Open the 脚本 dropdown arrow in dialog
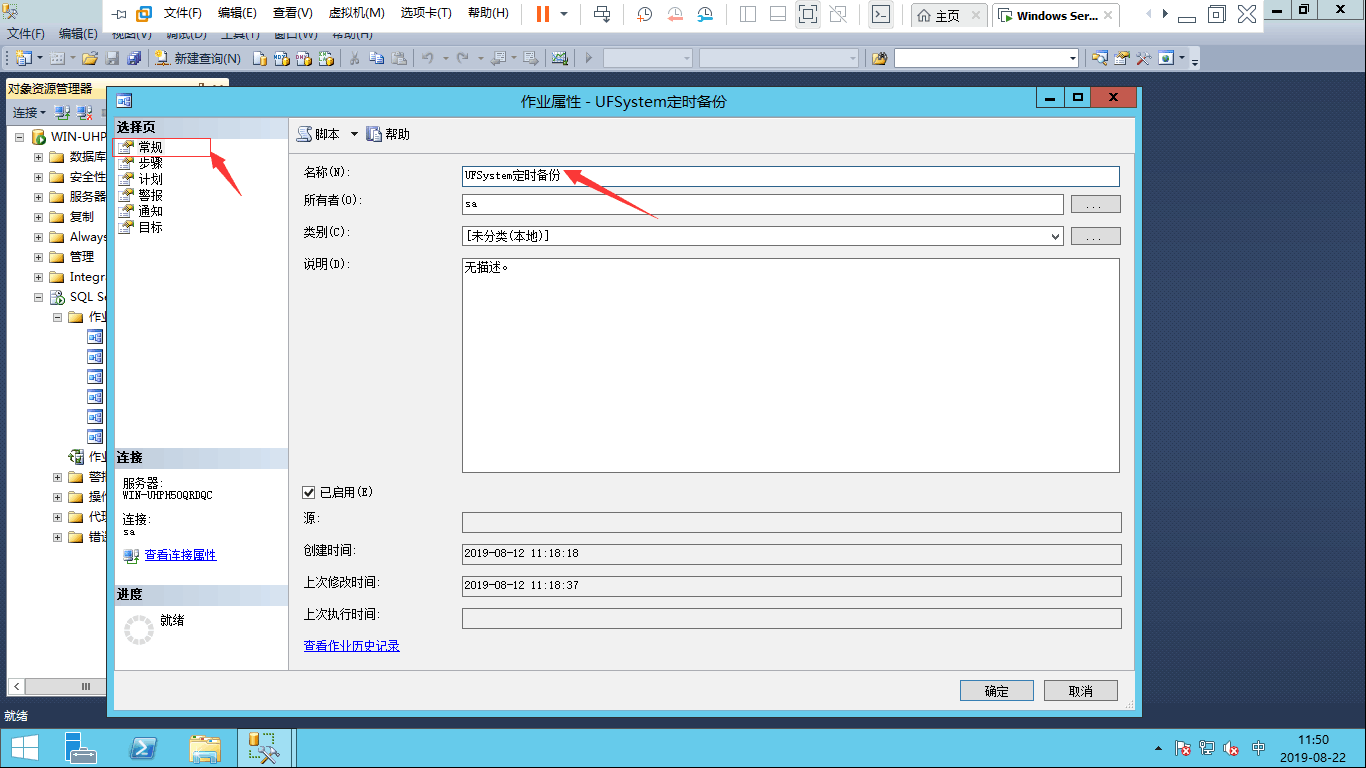The image size is (1366, 768). [354, 134]
